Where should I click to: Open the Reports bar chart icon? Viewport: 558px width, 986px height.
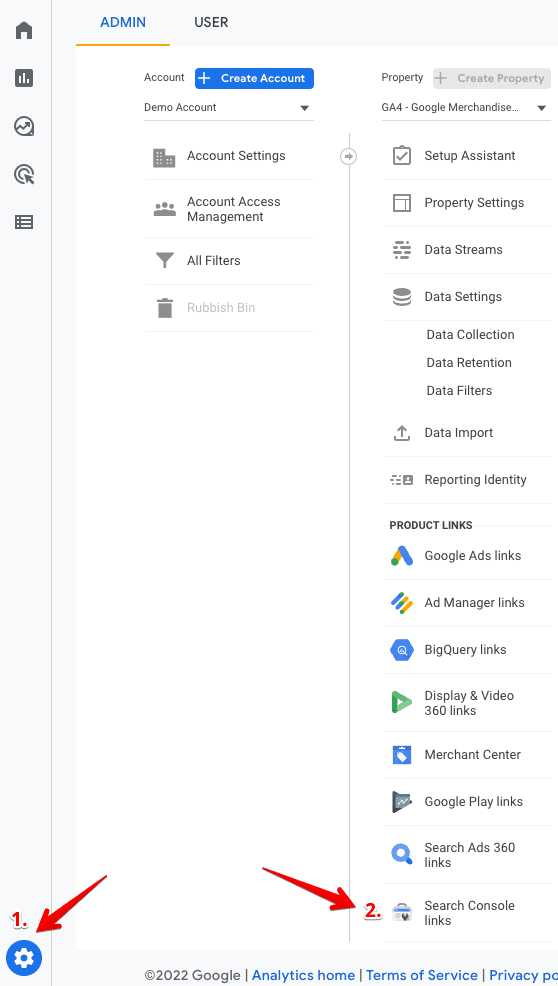[x=24, y=78]
